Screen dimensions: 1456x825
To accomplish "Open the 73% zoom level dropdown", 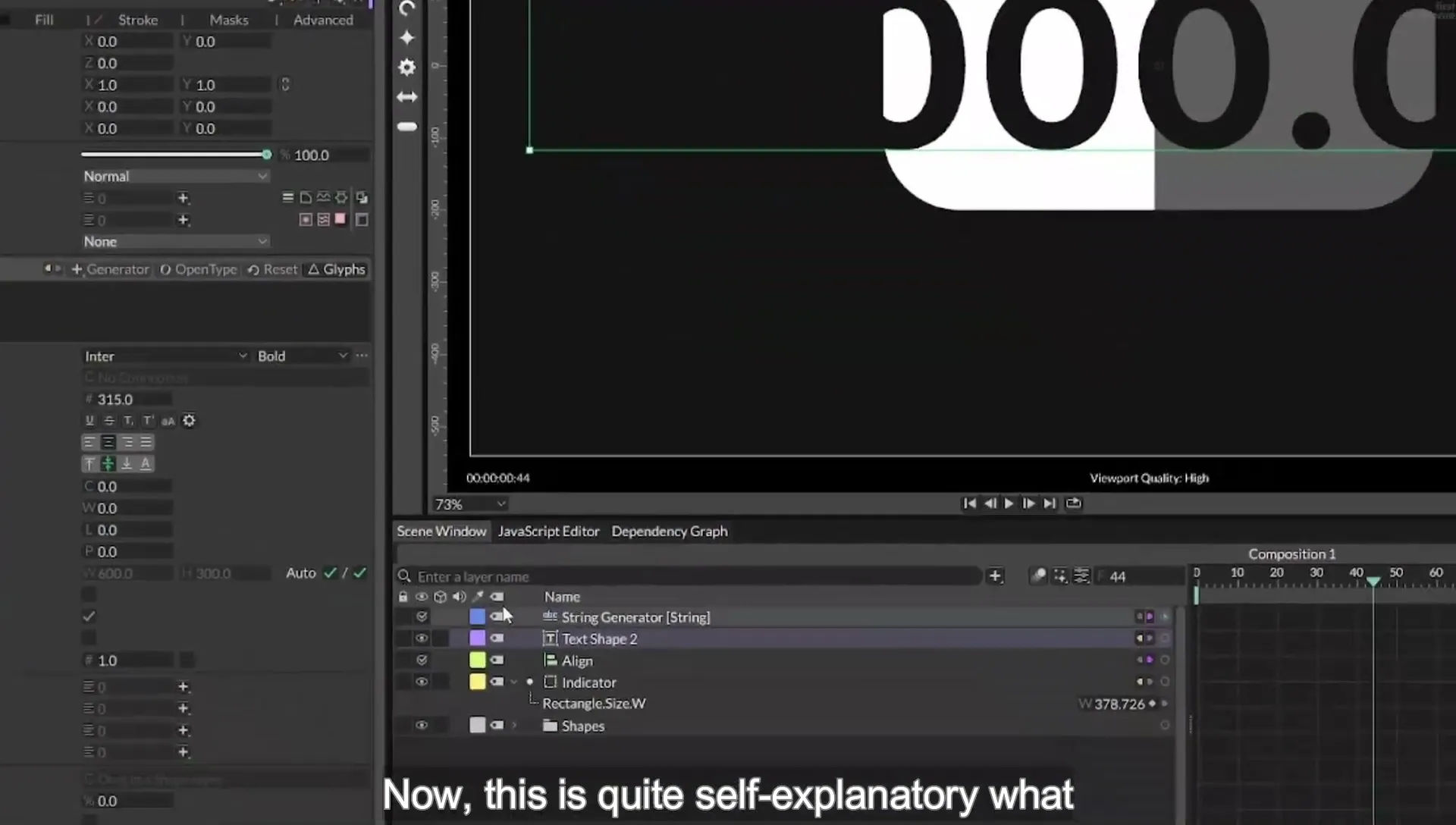I will tap(469, 504).
